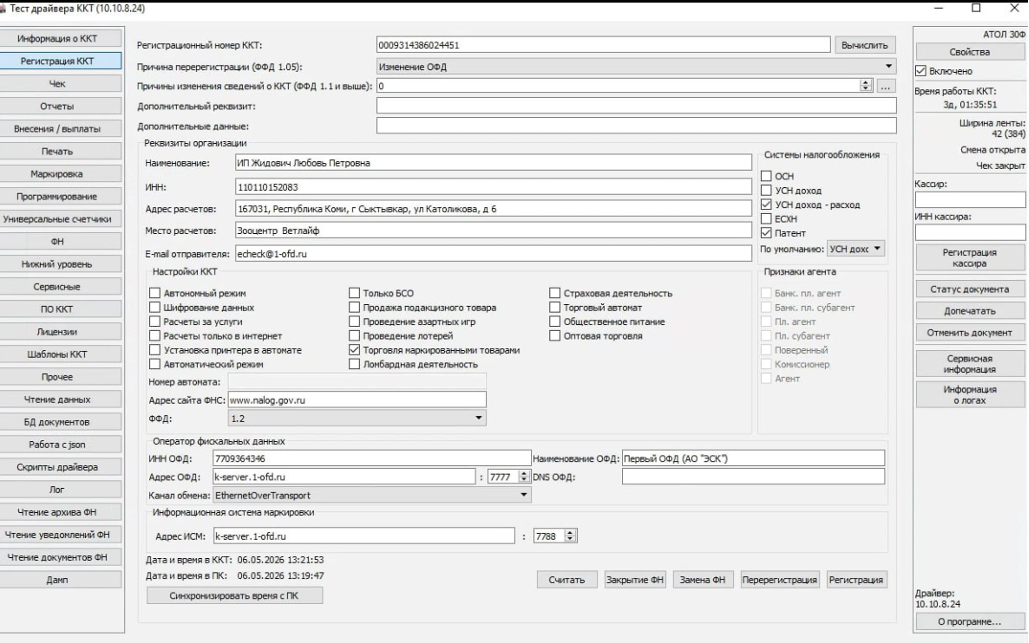The width and height of the screenshot is (1029, 643).
Task: Click the Отменить документ button
Action: click(970, 333)
